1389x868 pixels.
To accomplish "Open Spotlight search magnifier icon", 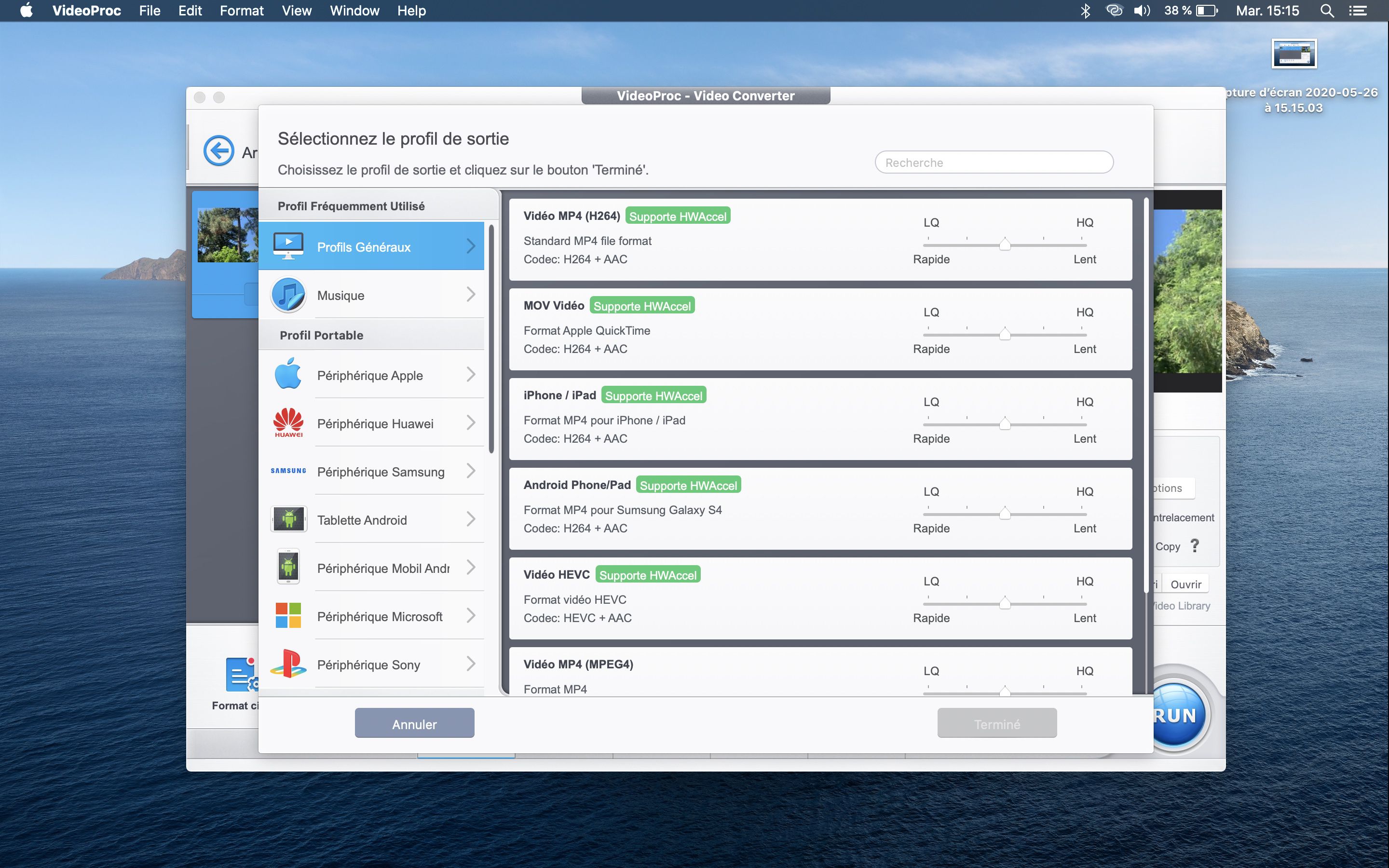I will point(1327,10).
